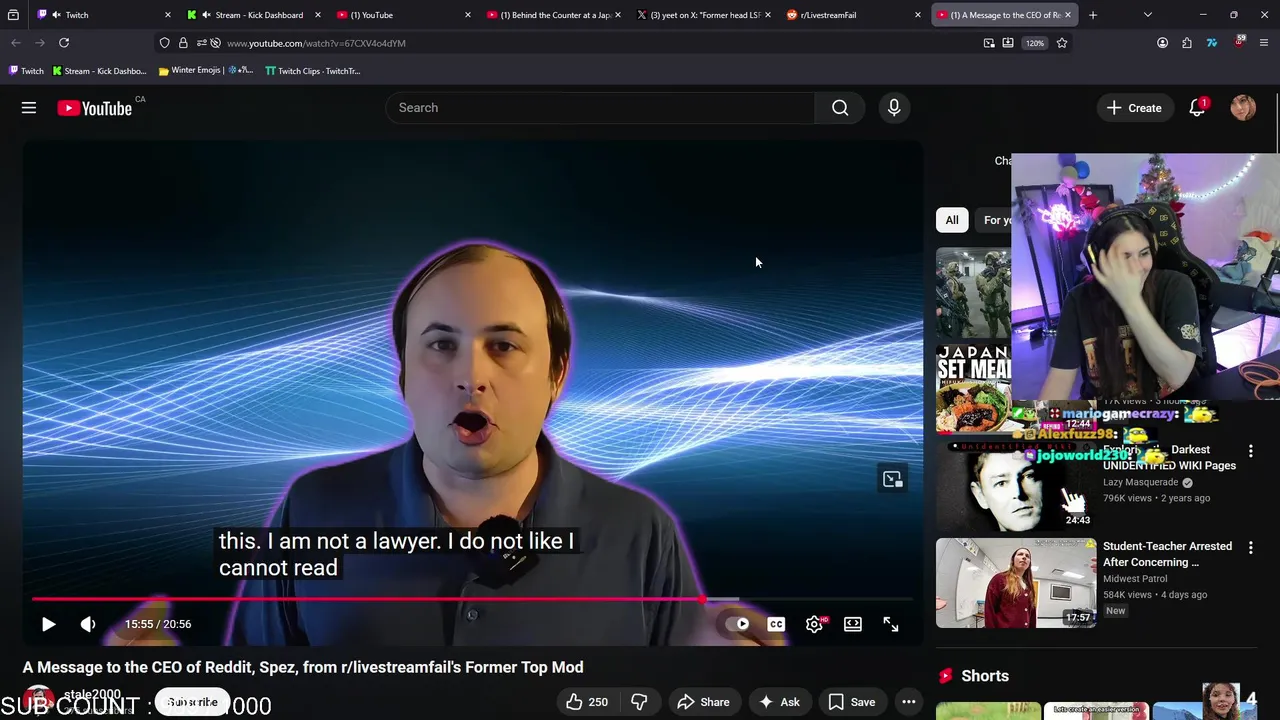Click the red extension icon with 59 badge

(1239, 43)
